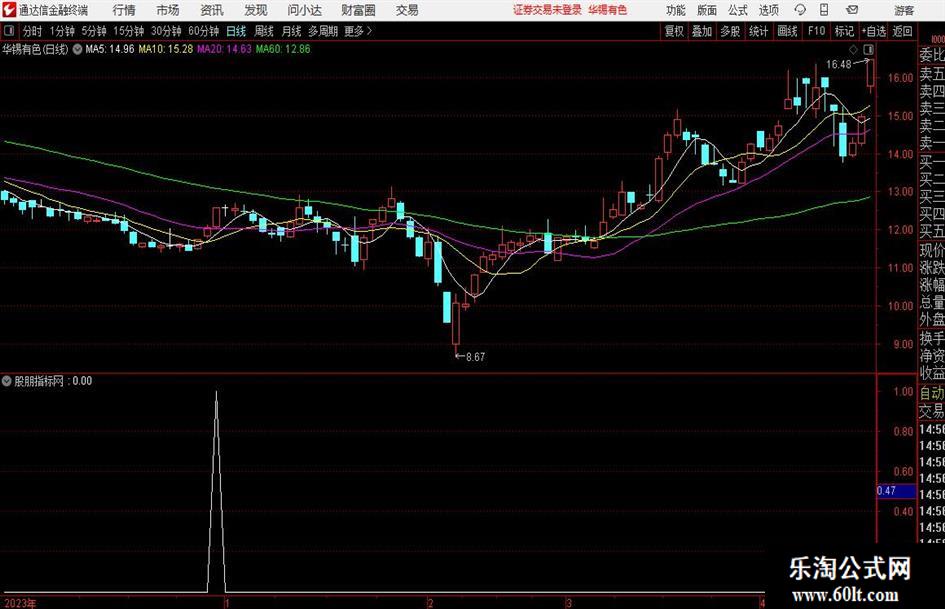The width and height of the screenshot is (945, 609).
Task: Click the 复权 toolbar button
Action: [x=674, y=31]
